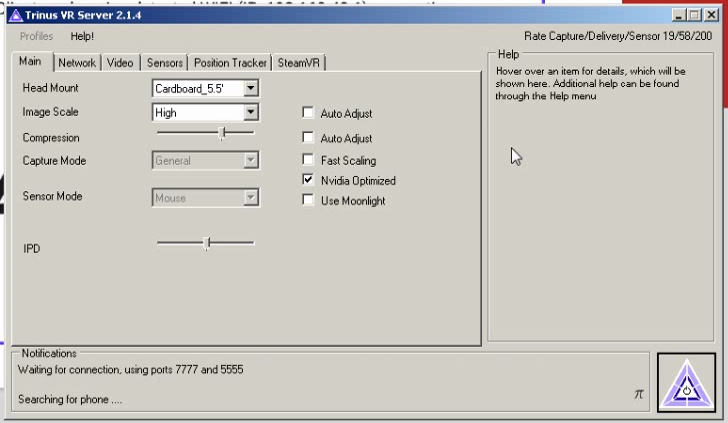Click the Head Mount label
Viewport: 728px width, 423px height.
(51, 88)
